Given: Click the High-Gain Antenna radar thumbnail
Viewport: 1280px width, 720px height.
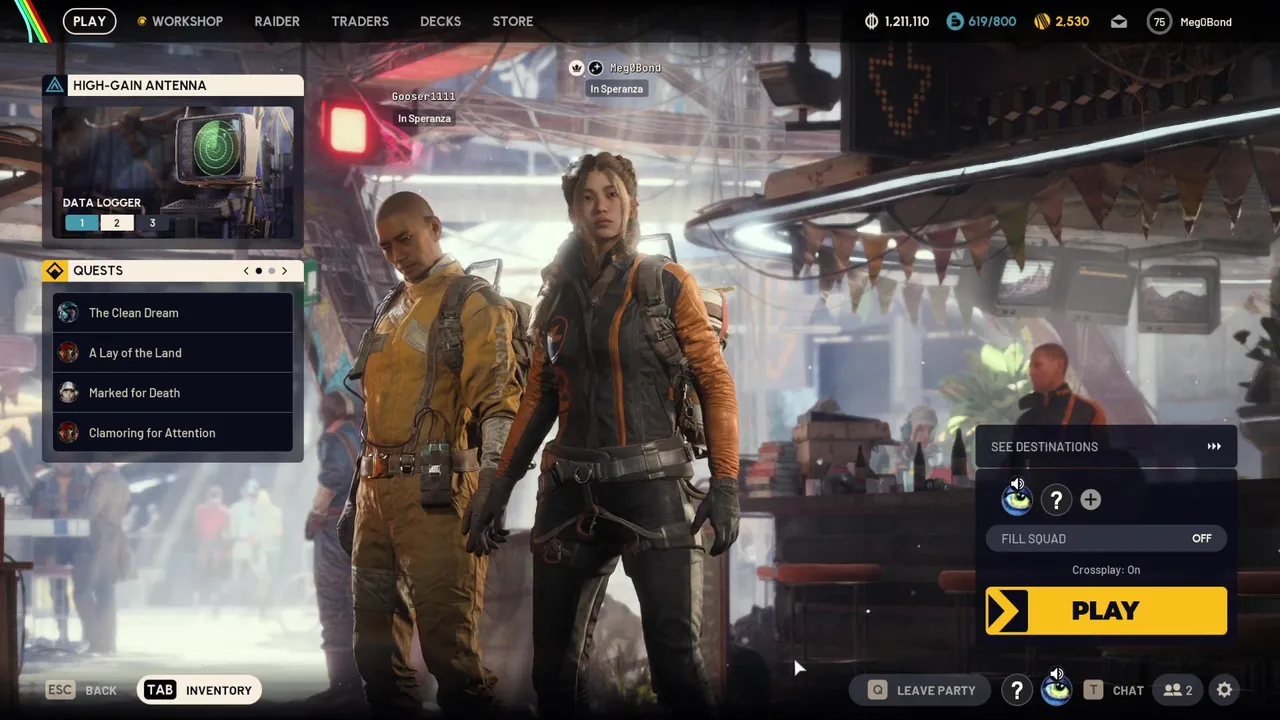Looking at the screenshot, I should (173, 172).
